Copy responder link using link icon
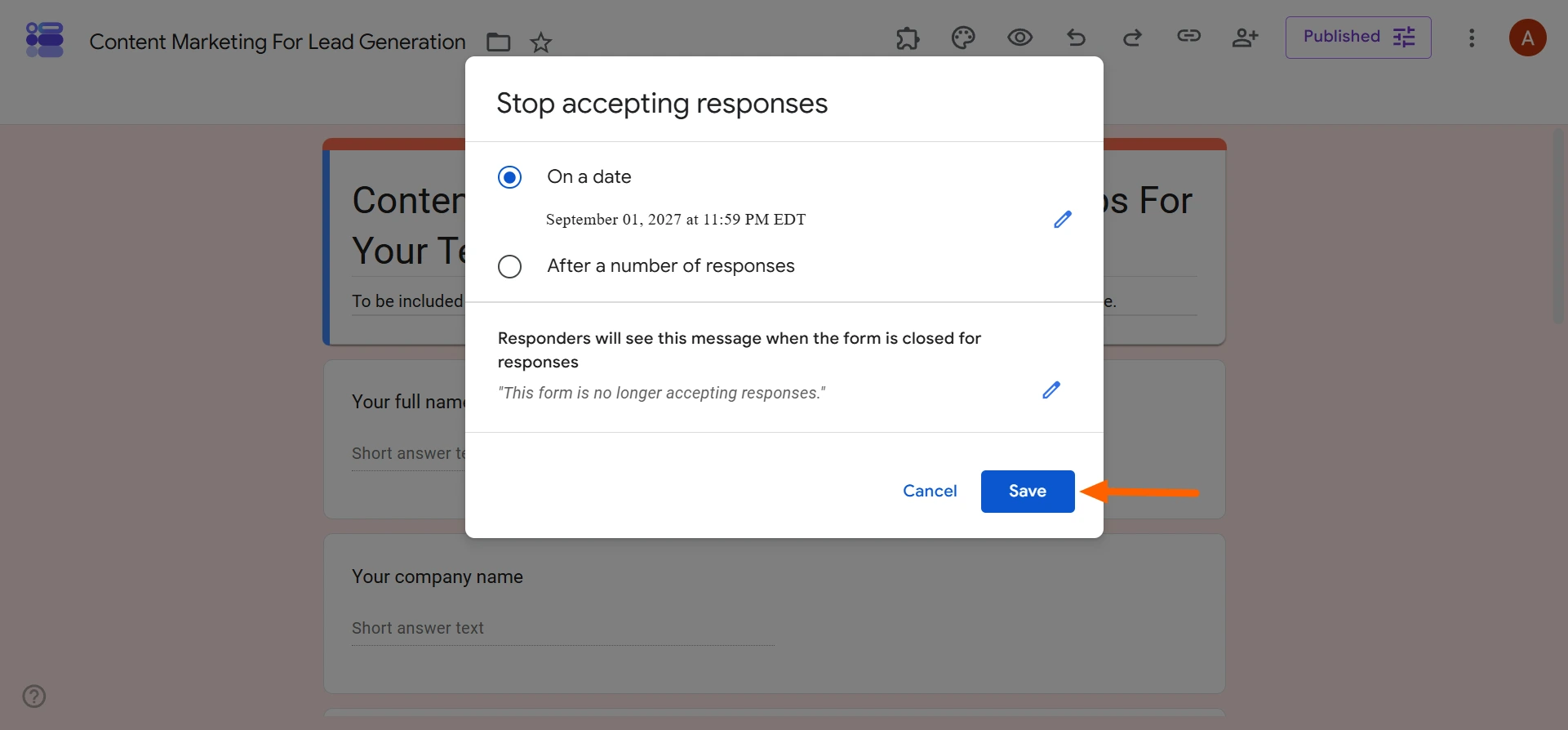The image size is (1568, 730). (1188, 36)
